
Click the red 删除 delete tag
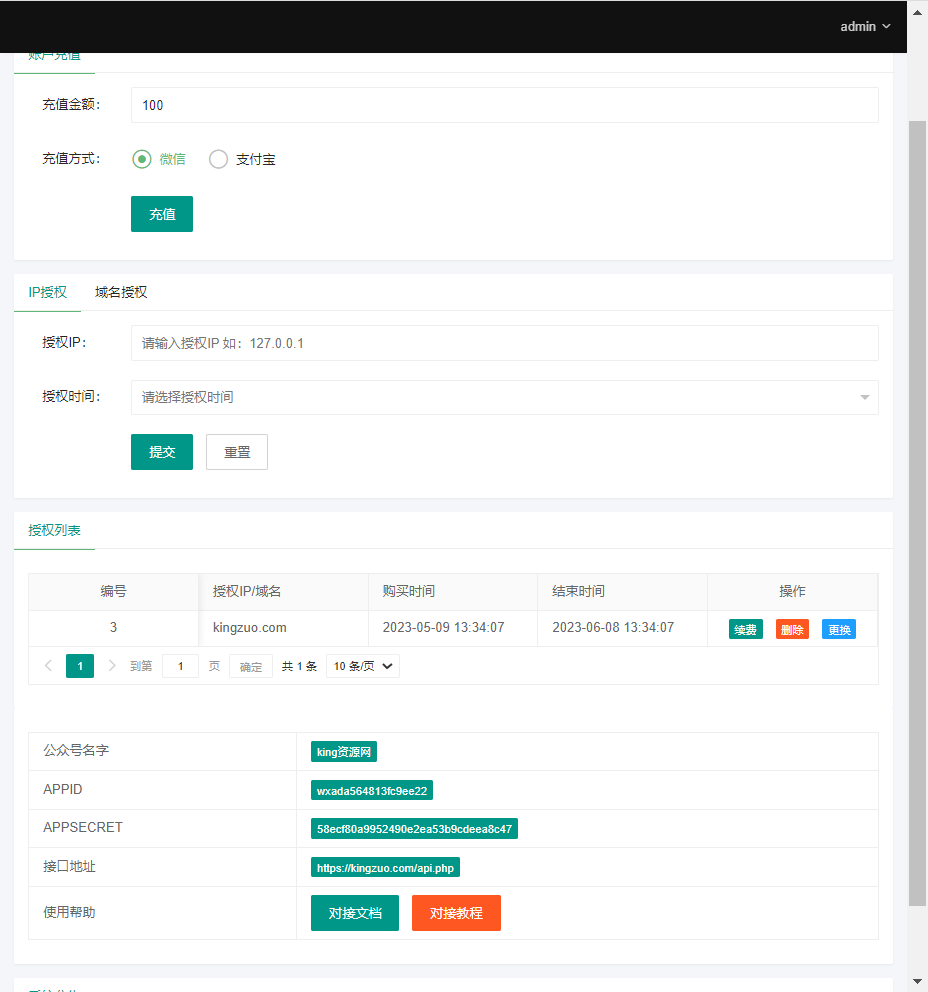click(792, 629)
